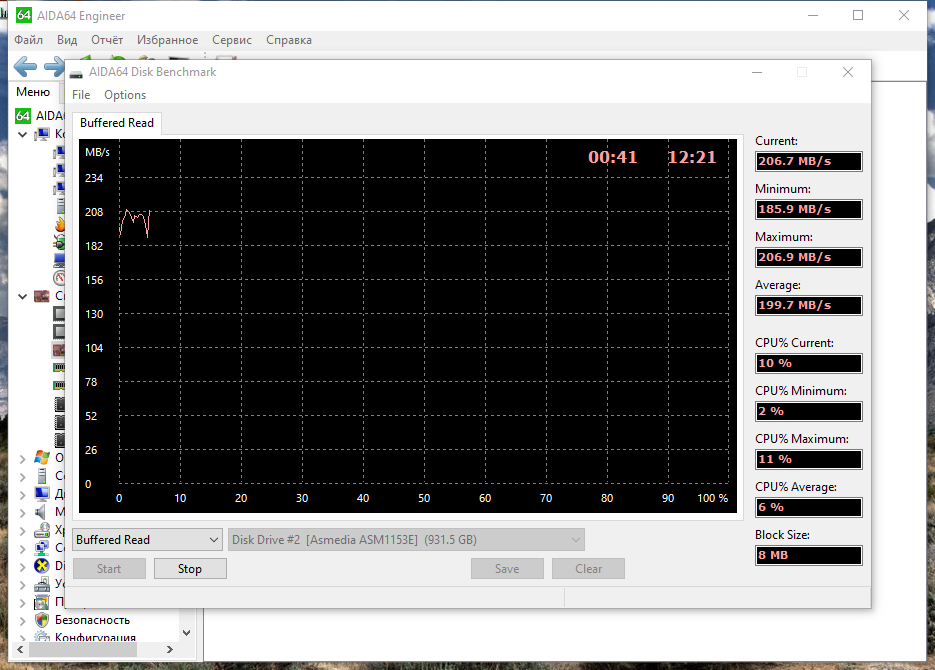Open the Избранное menu
The image size is (935, 670).
click(x=168, y=40)
